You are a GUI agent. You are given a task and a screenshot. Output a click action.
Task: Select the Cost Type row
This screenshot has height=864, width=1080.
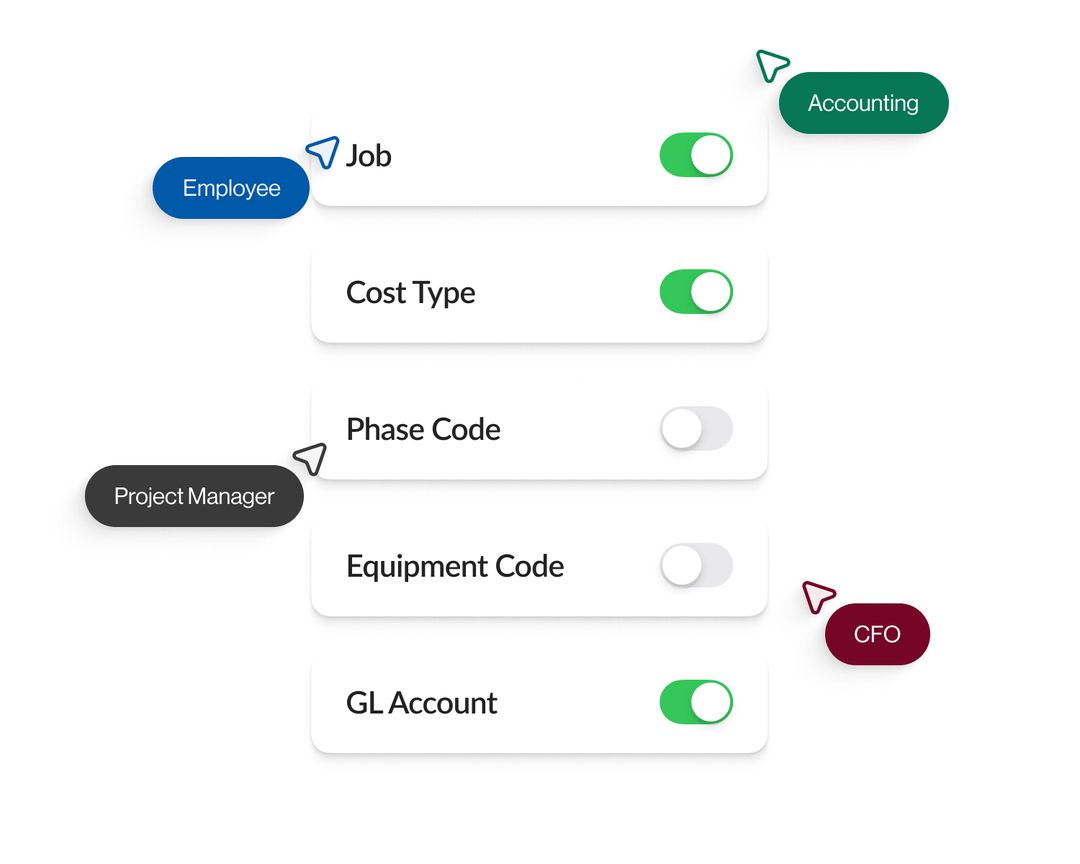point(539,292)
